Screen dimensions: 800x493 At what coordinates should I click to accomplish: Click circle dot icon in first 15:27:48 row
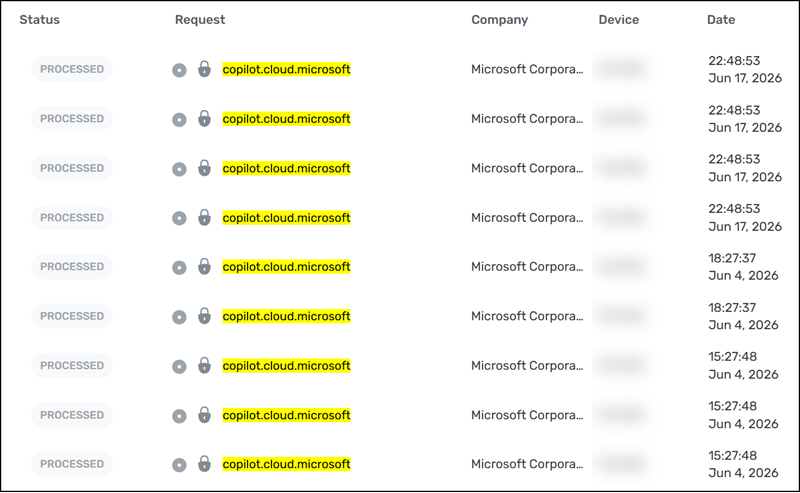pyautogui.click(x=179, y=366)
